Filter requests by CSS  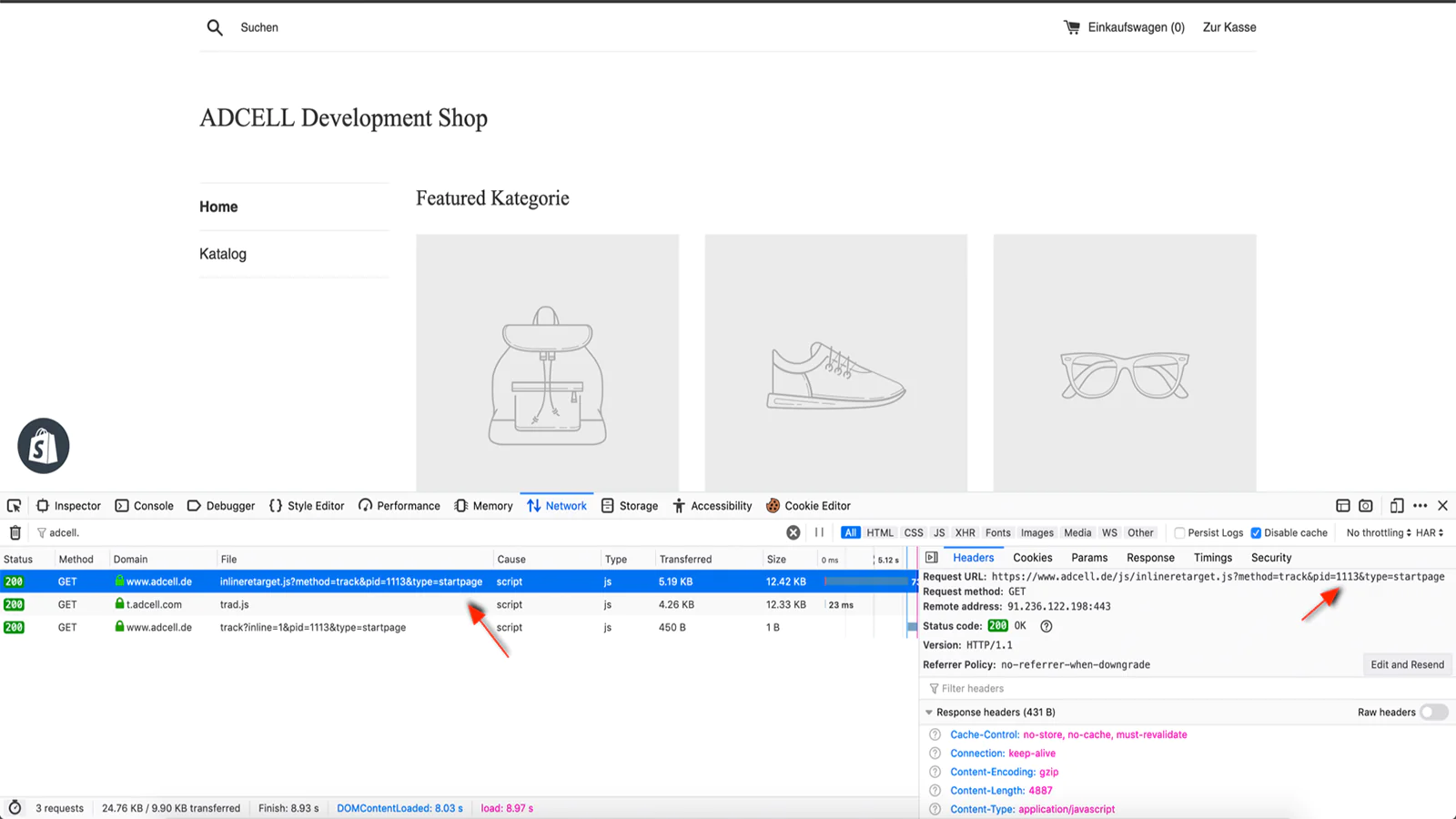click(914, 533)
